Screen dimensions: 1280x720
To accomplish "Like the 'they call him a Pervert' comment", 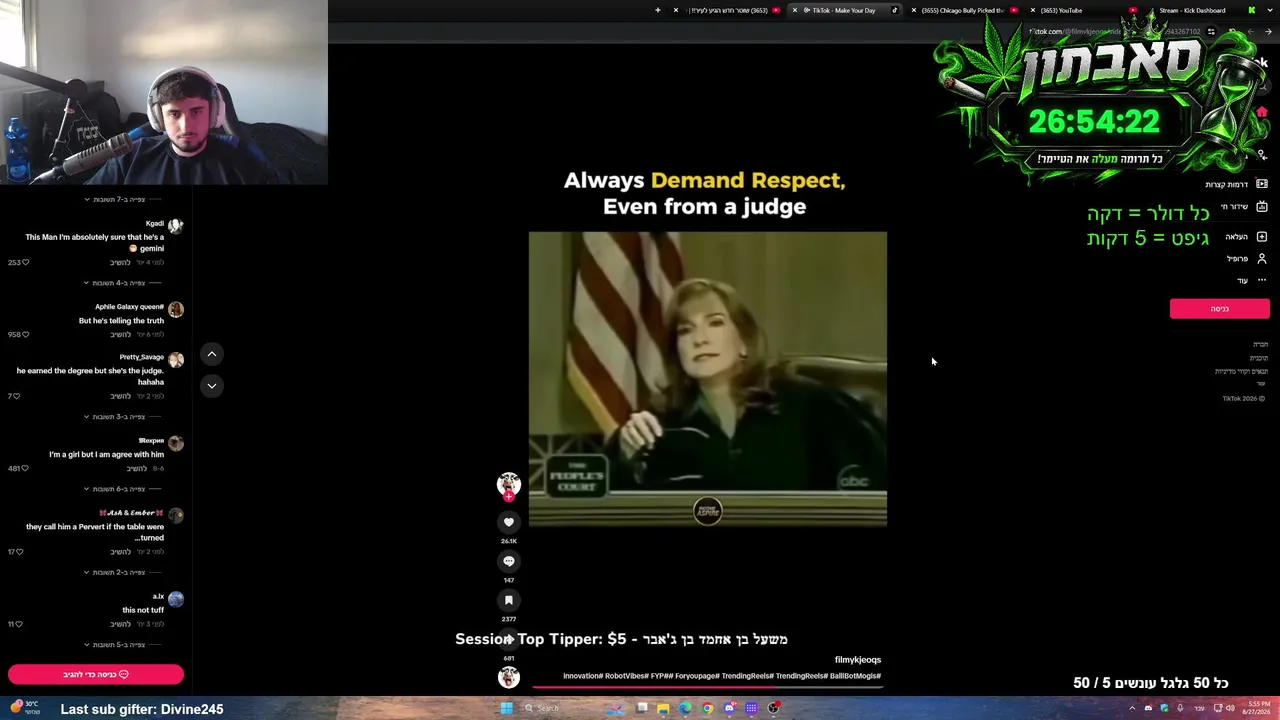I will [x=19, y=551].
